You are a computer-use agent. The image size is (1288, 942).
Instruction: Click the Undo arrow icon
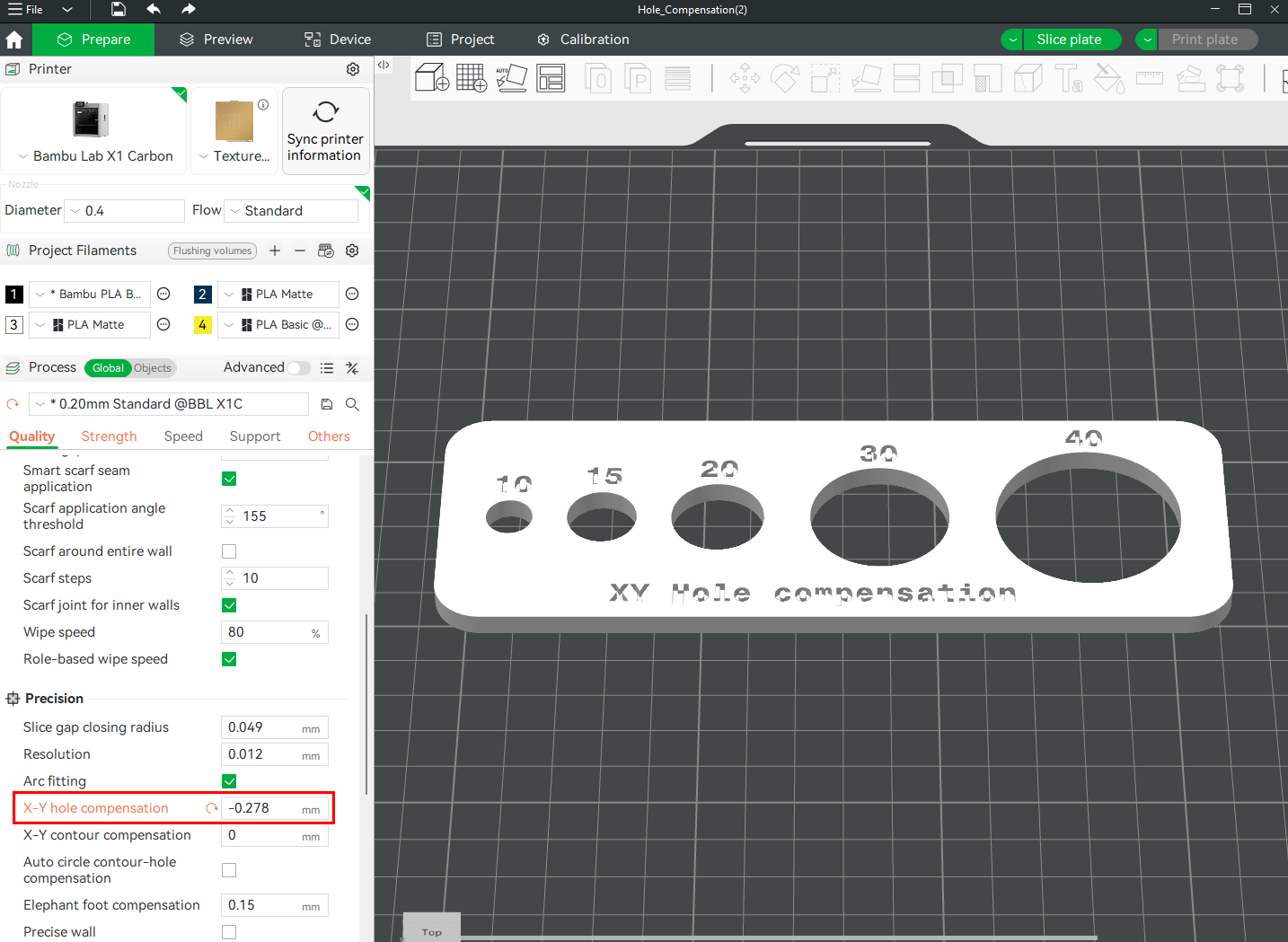click(154, 9)
